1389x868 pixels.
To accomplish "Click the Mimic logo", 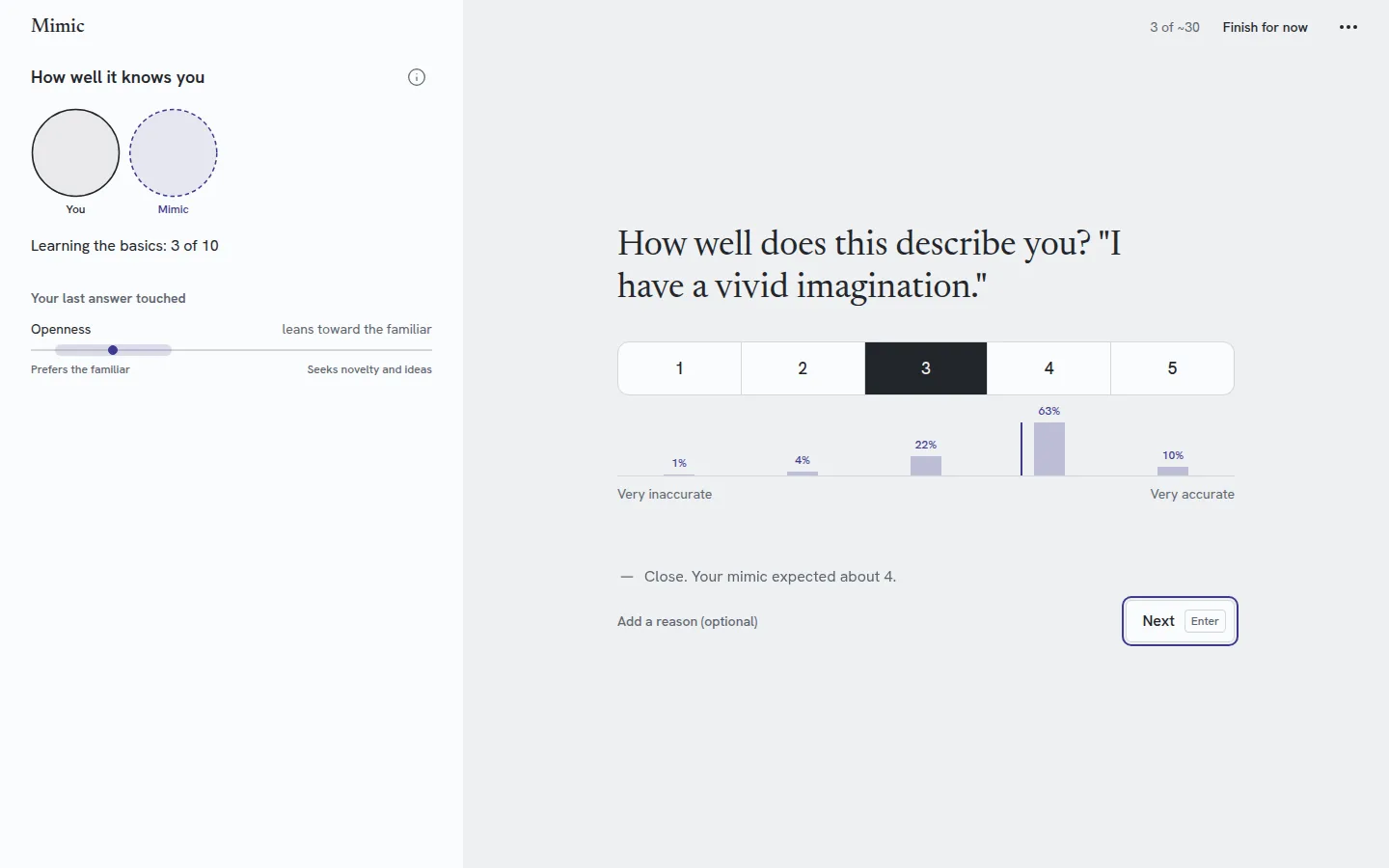I will tap(58, 26).
